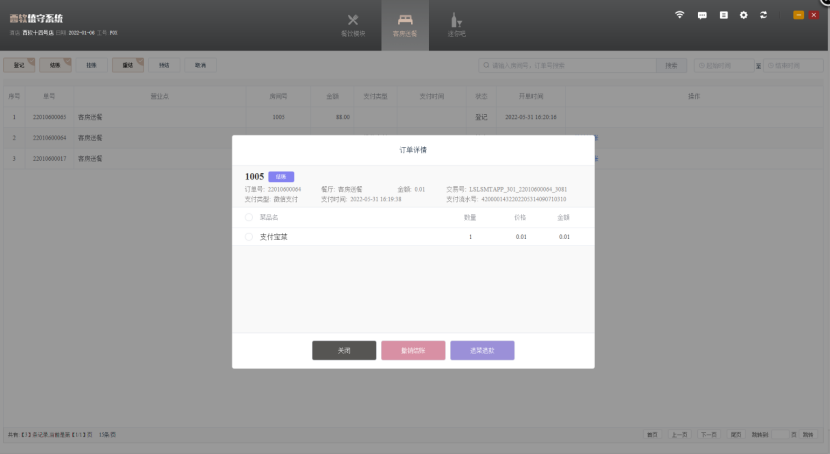The image size is (830, 454).
Task: Select the 支付宝菜 item radio button
Action: click(x=249, y=237)
